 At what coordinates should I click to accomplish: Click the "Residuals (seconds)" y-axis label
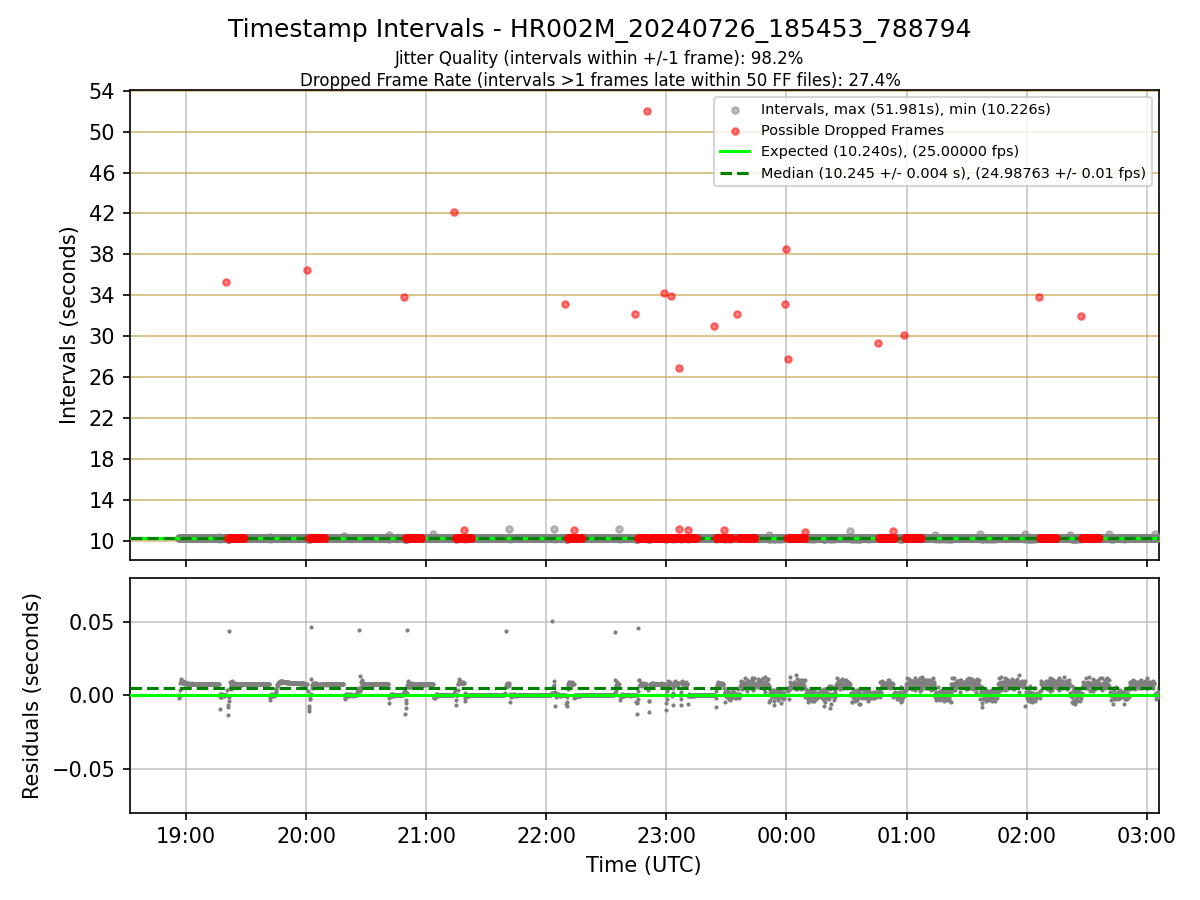pyautogui.click(x=32, y=696)
